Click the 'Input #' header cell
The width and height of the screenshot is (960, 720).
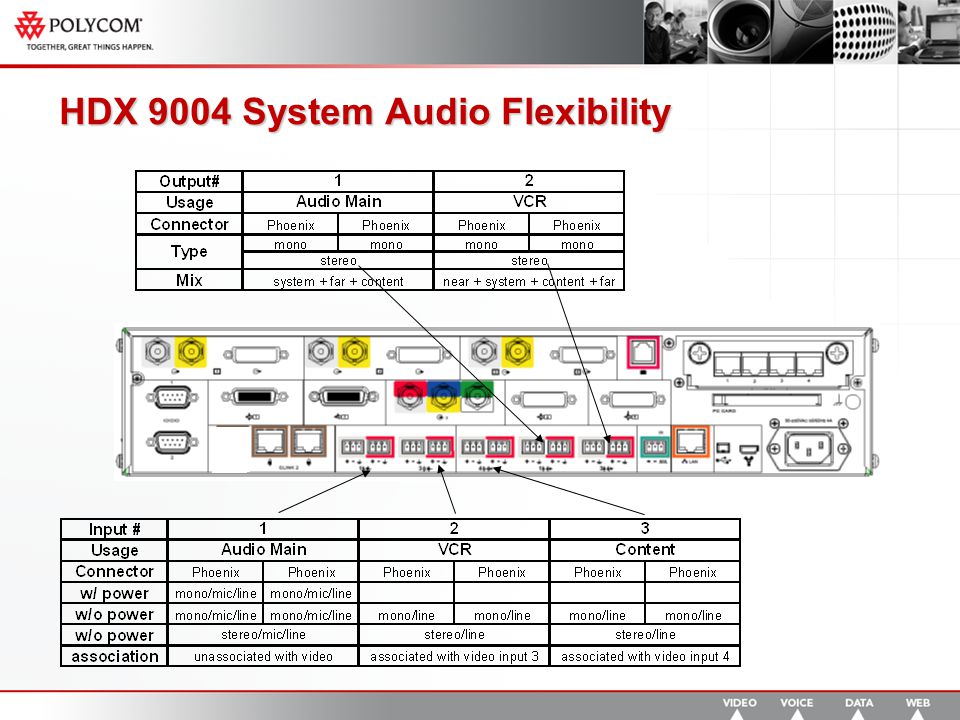[x=114, y=529]
